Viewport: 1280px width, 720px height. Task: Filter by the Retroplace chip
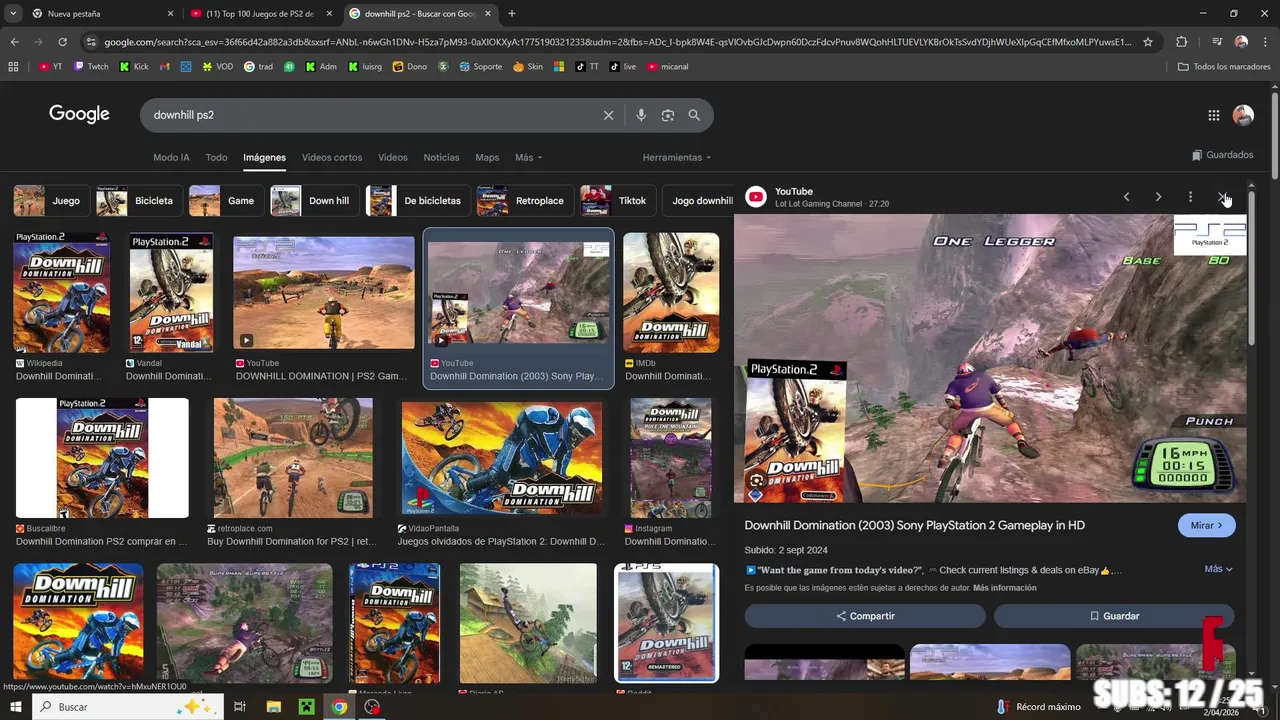tap(524, 201)
